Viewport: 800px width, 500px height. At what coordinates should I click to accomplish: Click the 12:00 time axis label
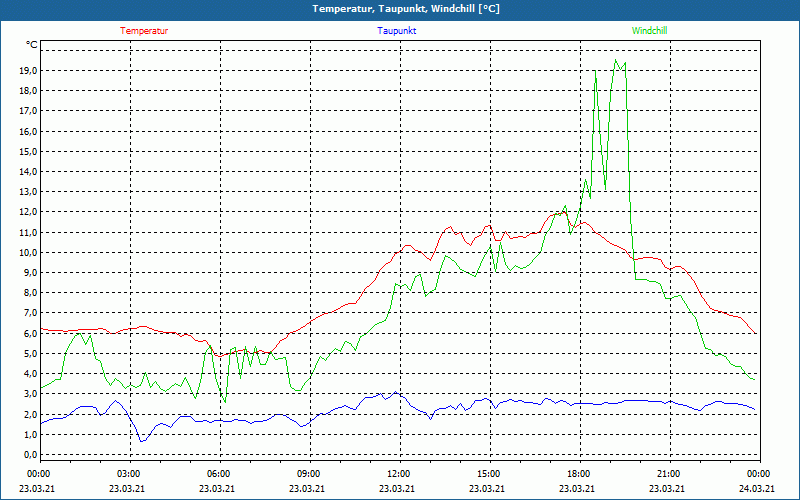397,474
